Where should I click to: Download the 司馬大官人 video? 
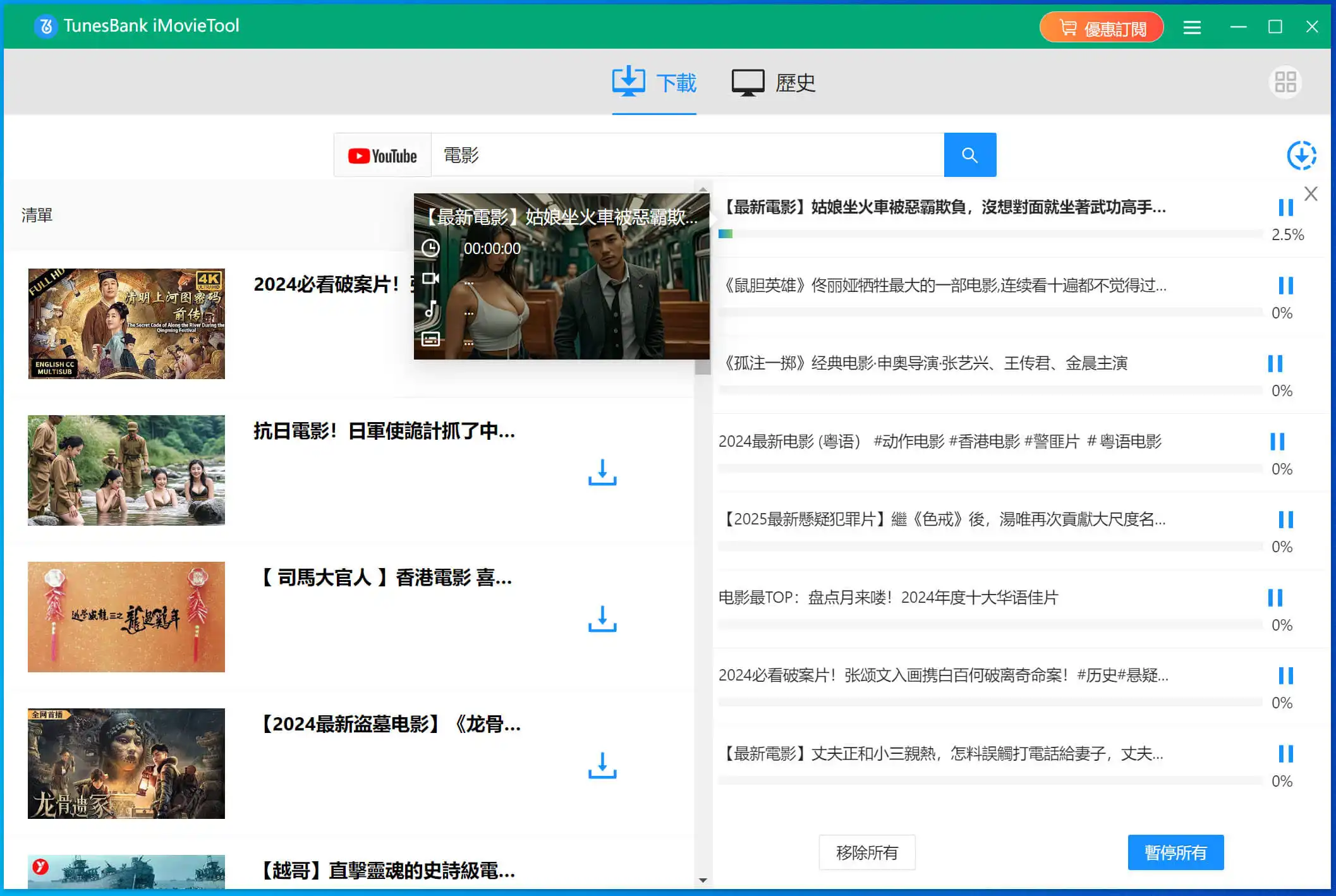click(602, 619)
